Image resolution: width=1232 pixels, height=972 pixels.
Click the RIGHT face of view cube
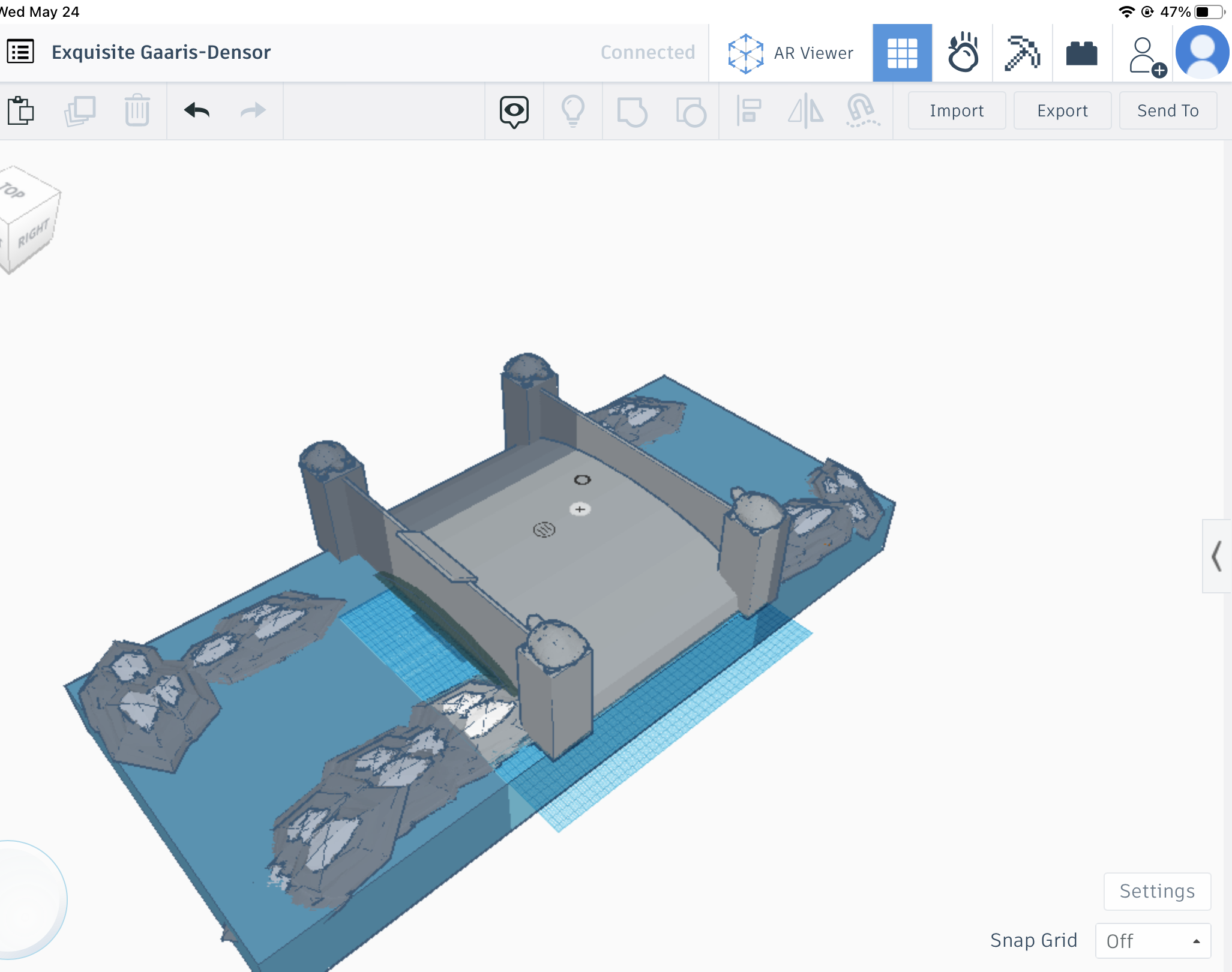pos(33,234)
